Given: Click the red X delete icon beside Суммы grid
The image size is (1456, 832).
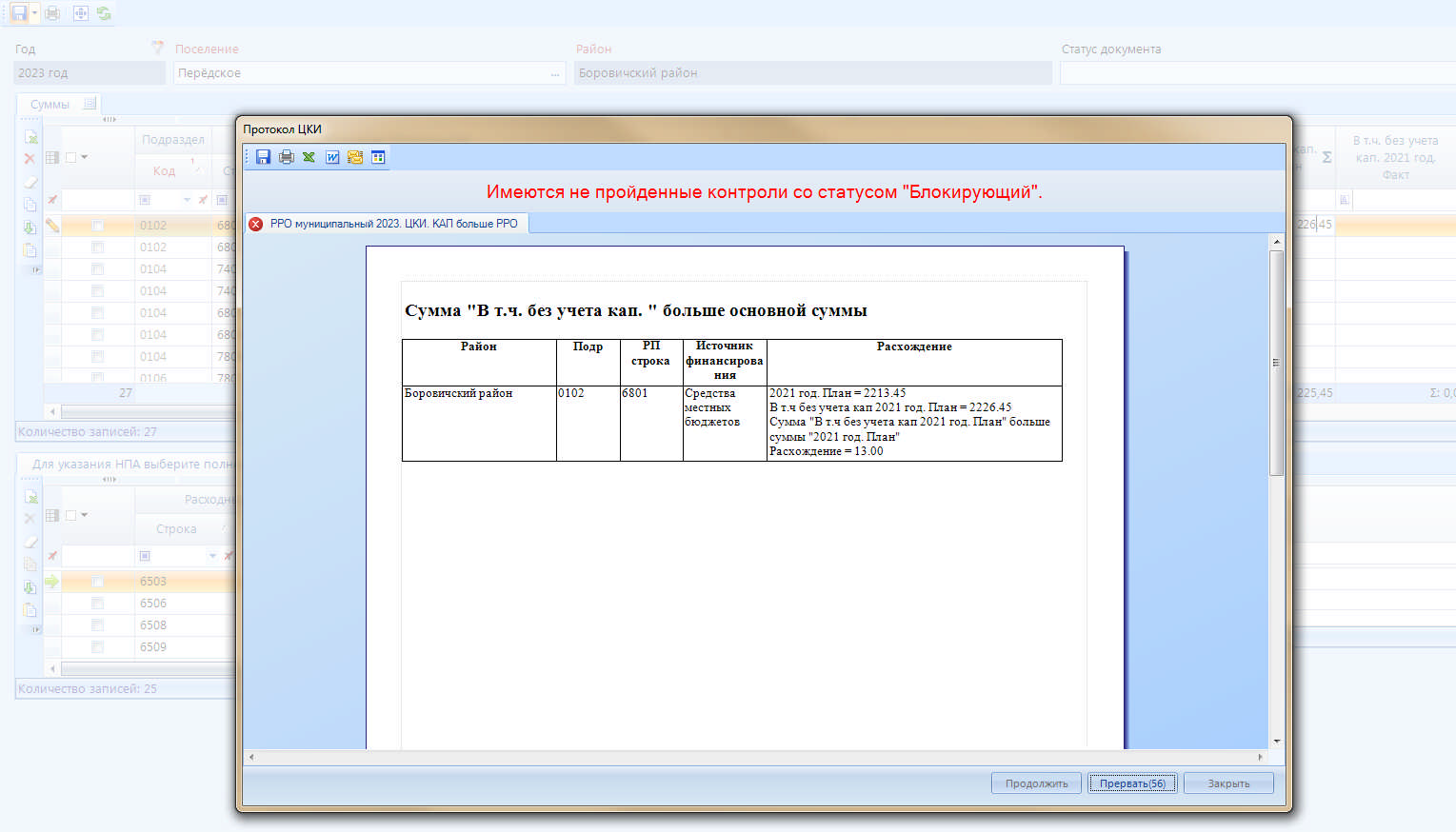Looking at the screenshot, I should coord(30,159).
